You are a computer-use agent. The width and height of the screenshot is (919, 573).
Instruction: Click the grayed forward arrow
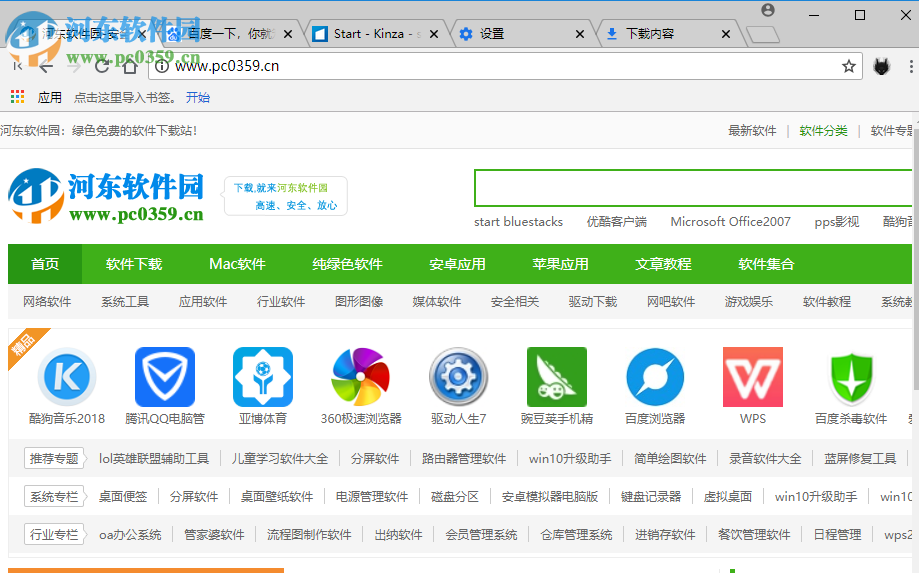(74, 66)
